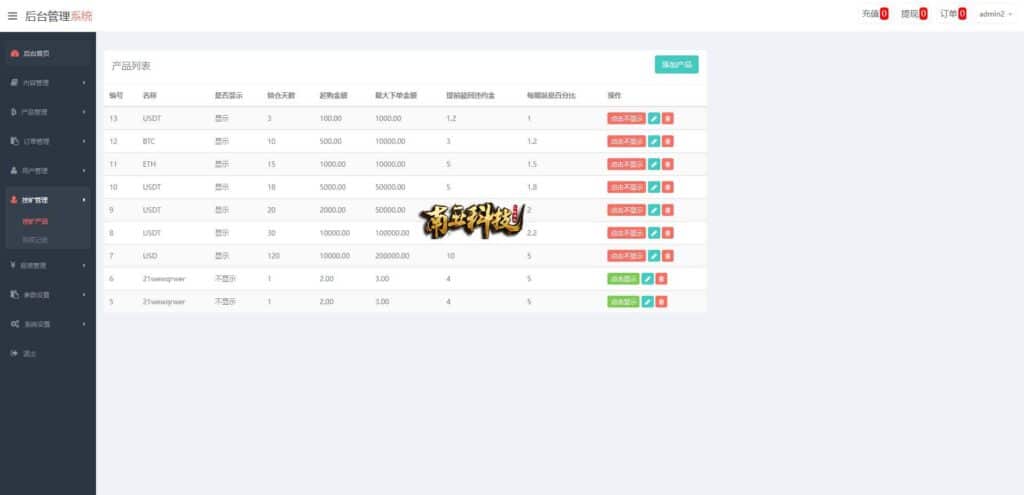Show product 5 using green 点击显示 button
The height and width of the screenshot is (495, 1024).
[623, 302]
